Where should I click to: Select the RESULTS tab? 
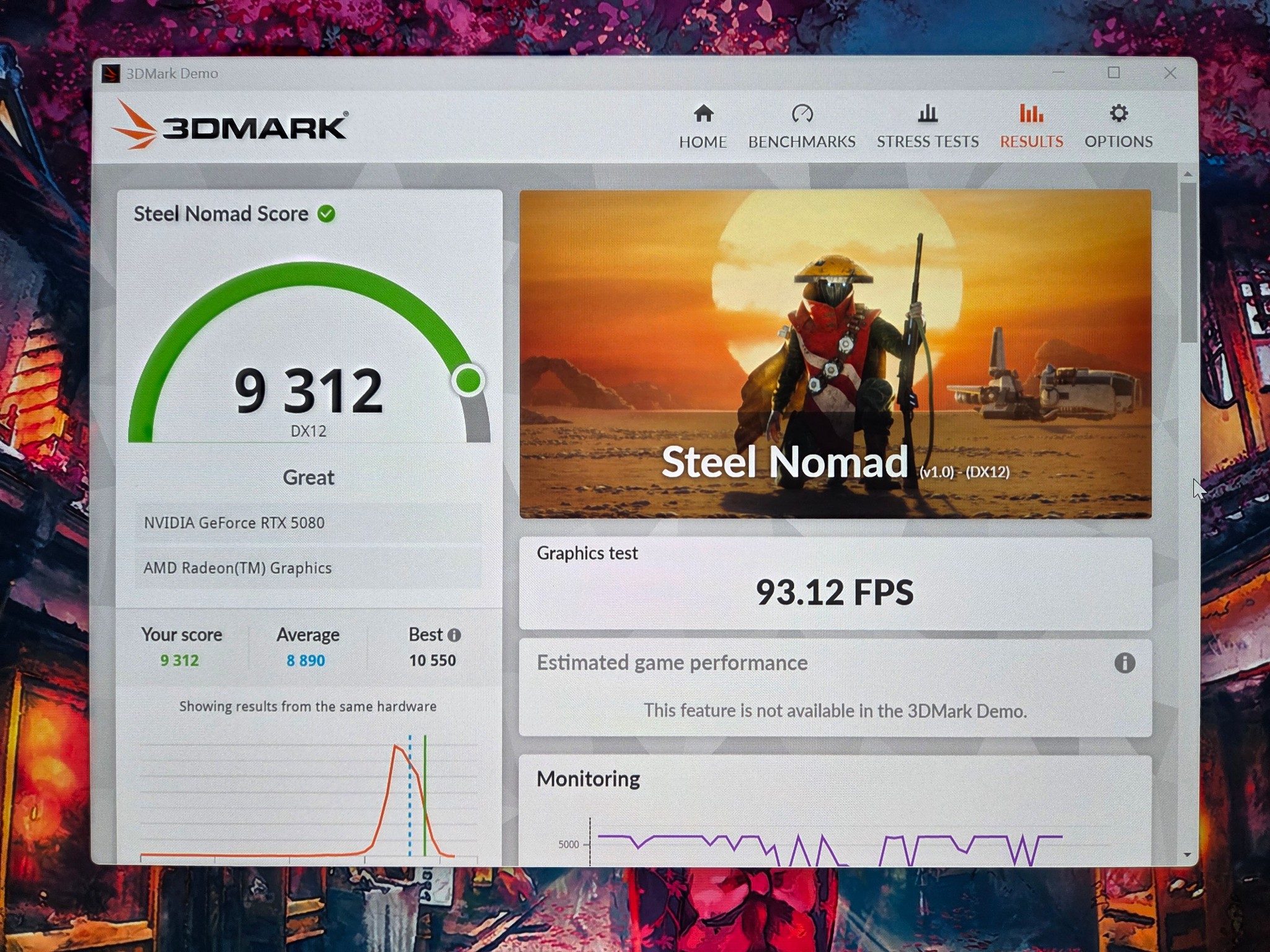[1031, 127]
